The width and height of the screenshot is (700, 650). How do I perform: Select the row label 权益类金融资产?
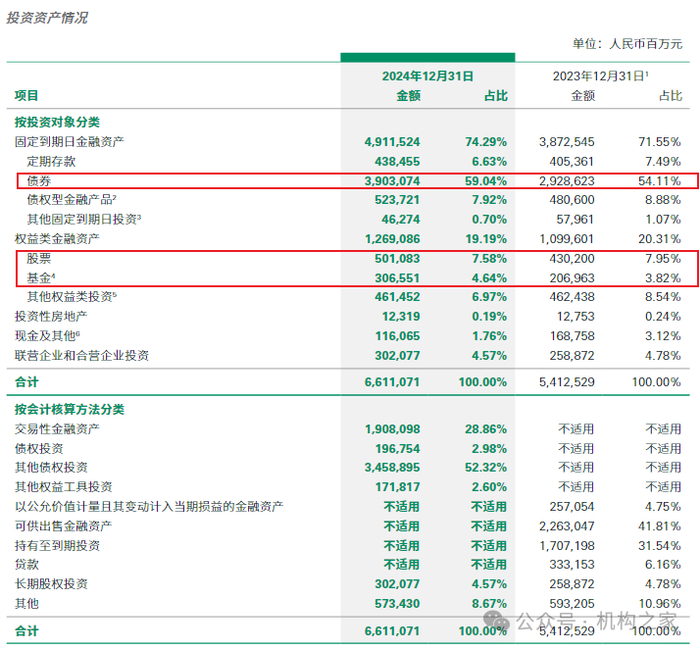pos(57,239)
